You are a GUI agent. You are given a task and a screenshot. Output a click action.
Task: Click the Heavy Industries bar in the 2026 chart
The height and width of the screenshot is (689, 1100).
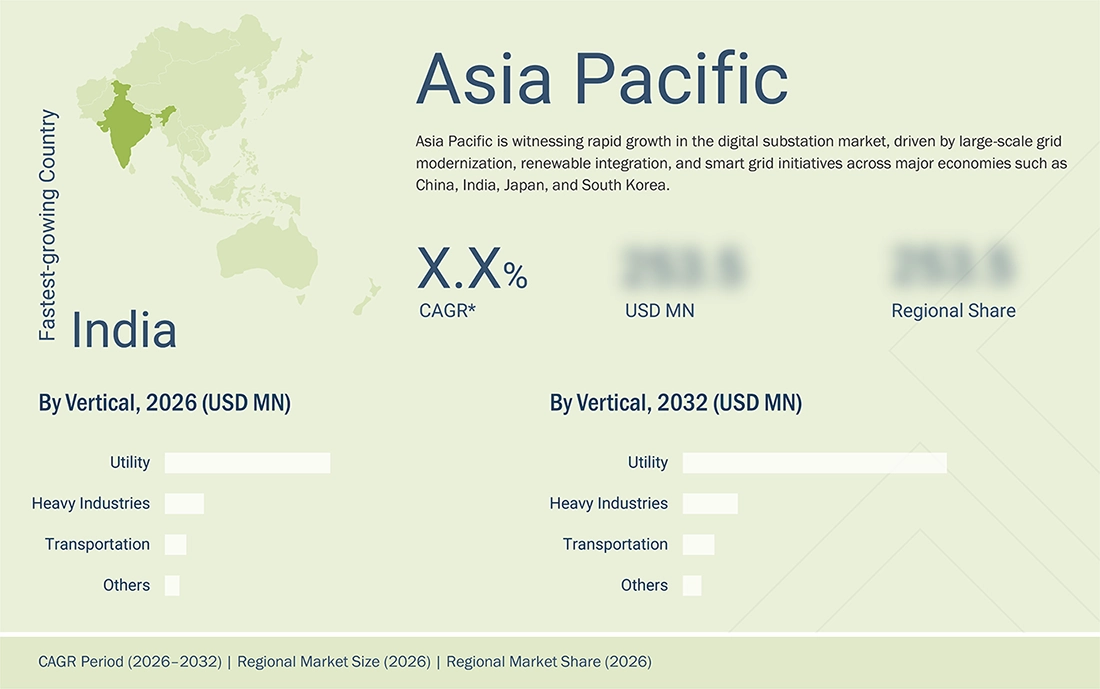185,504
